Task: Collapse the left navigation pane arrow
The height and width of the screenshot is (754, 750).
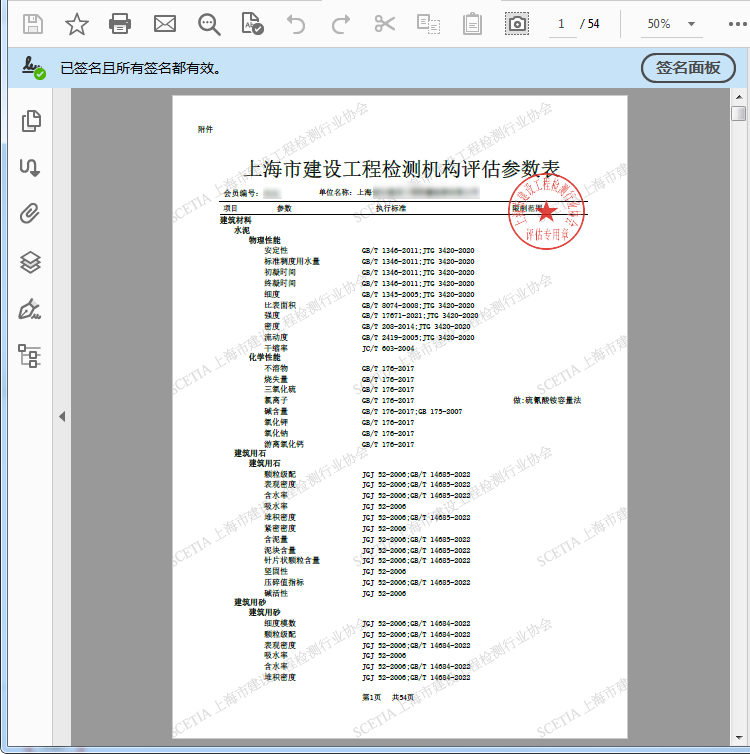Action: pyautogui.click(x=62, y=416)
